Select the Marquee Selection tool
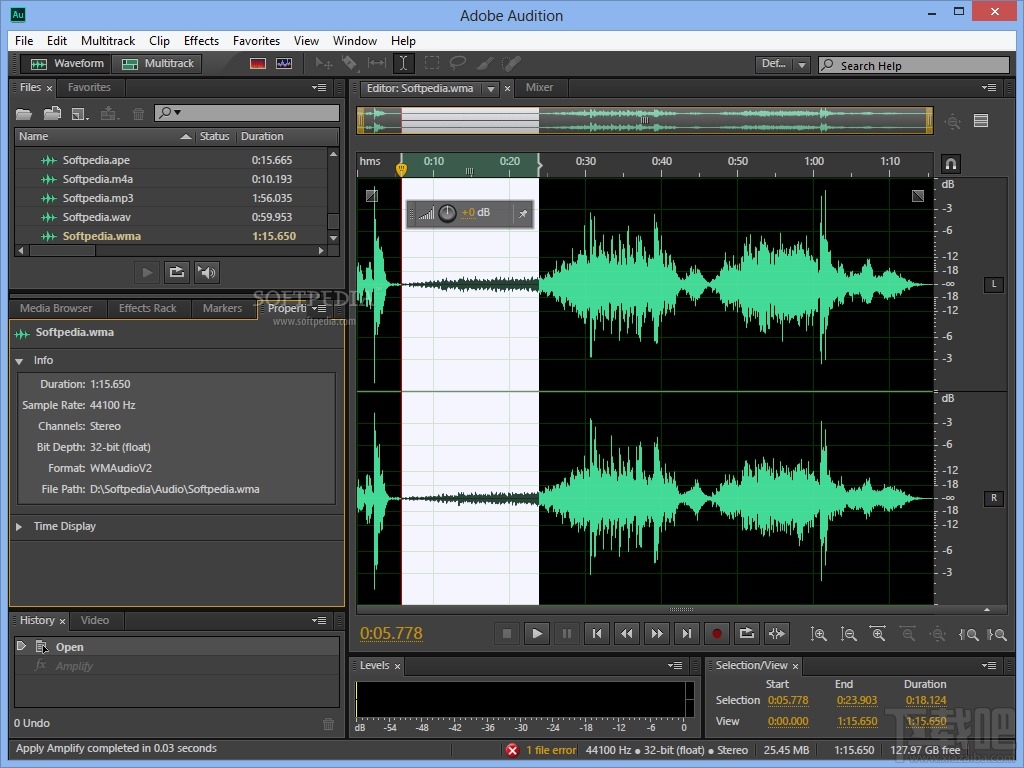 [x=431, y=63]
